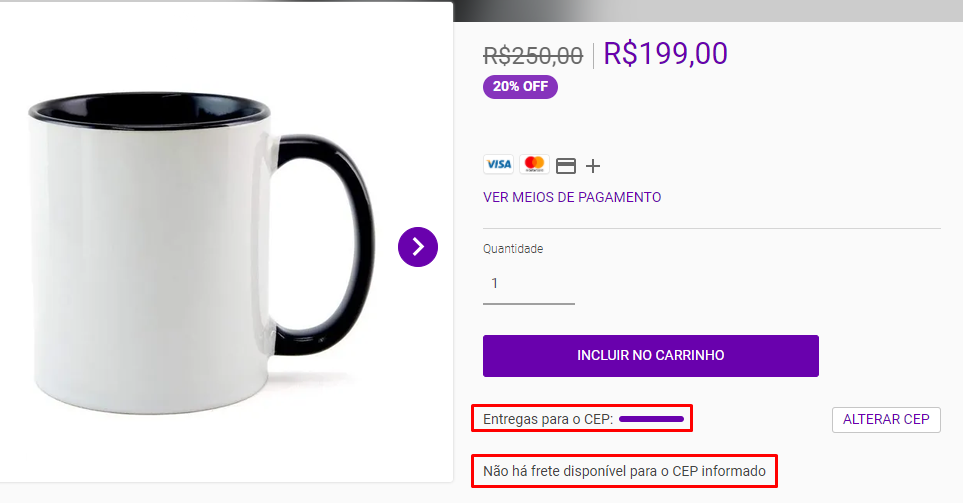The height and width of the screenshot is (503, 963).
Task: Click the ALTERAR CEP button
Action: 886,420
